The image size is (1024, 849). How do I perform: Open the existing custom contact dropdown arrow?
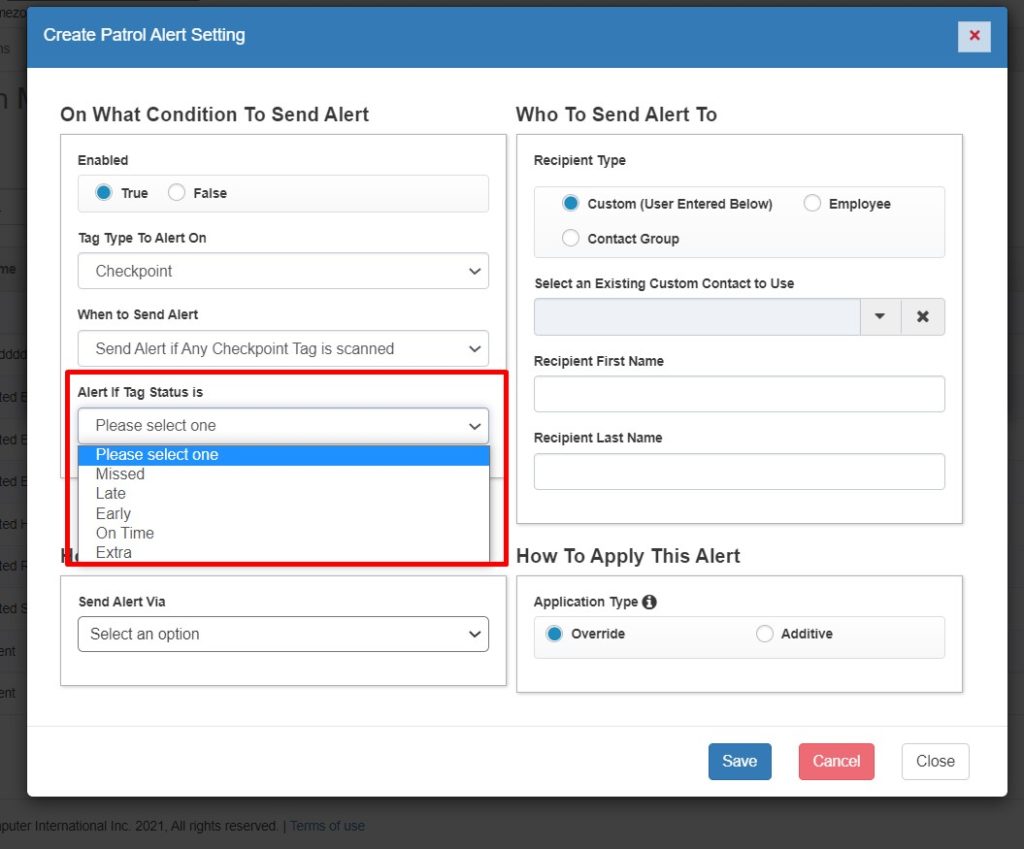880,316
